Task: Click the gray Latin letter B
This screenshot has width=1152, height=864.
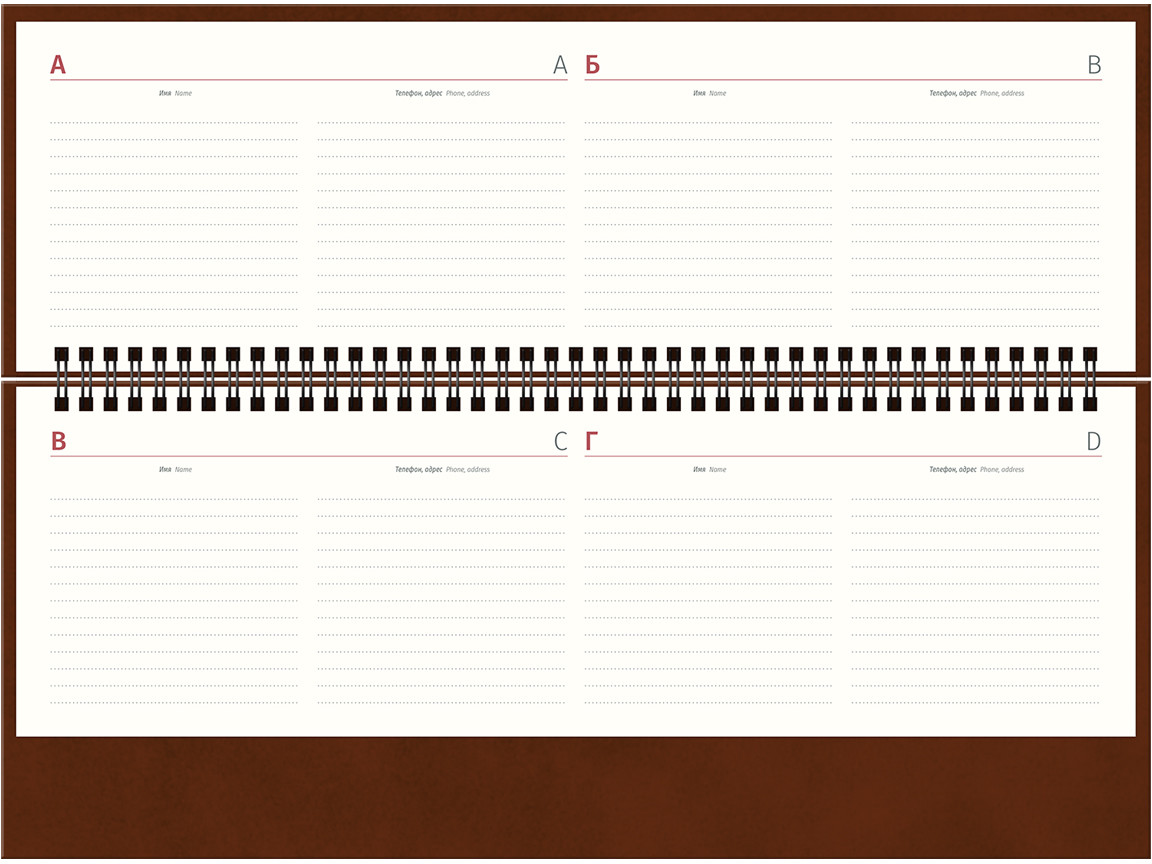Action: click(1094, 66)
